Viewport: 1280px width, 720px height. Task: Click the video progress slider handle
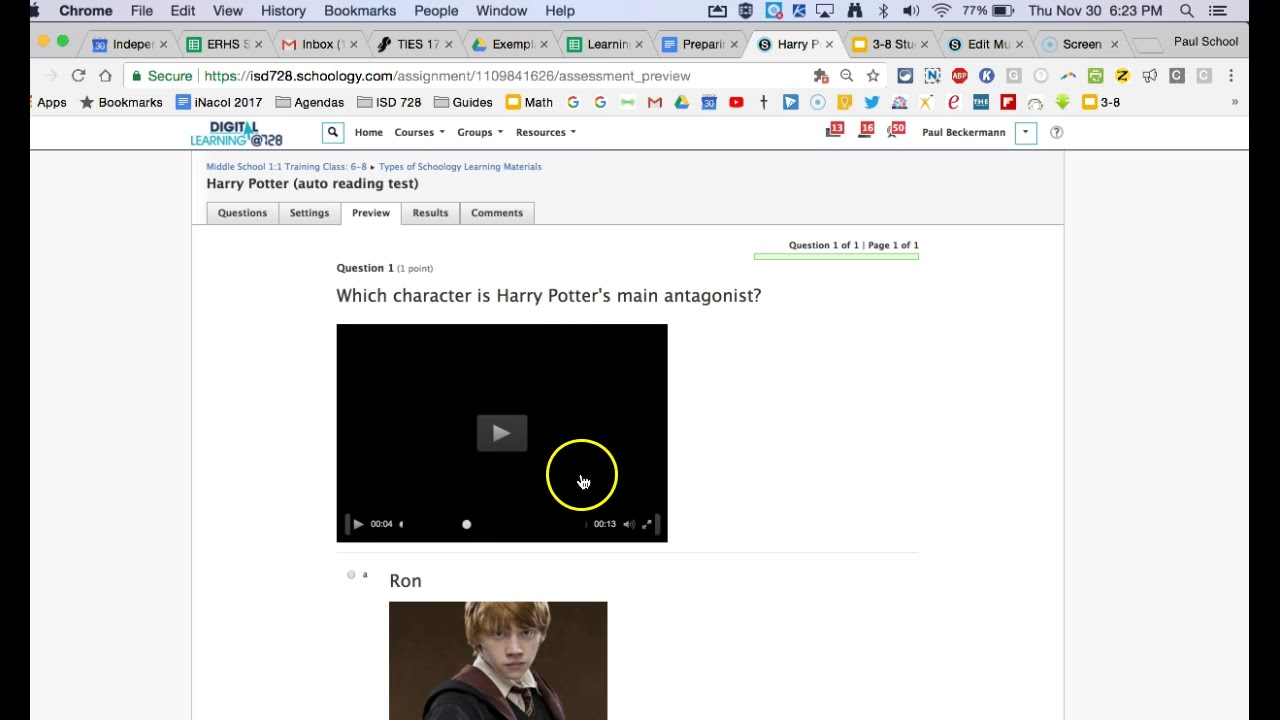[x=466, y=524]
